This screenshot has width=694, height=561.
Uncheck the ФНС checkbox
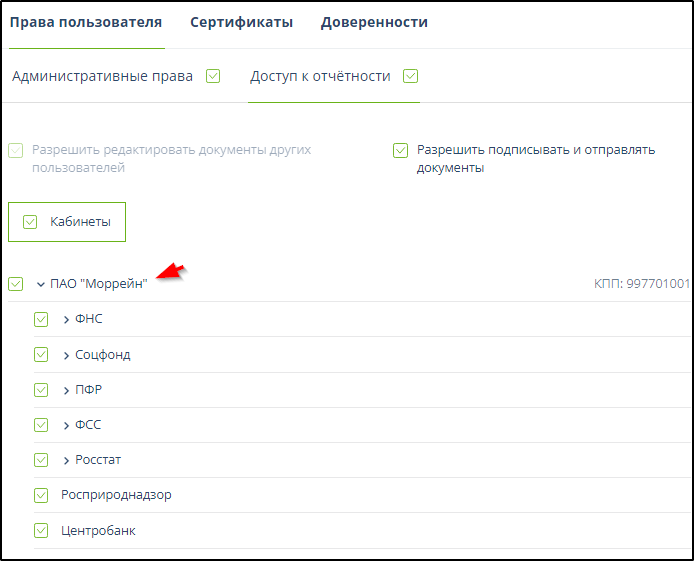coord(41,320)
